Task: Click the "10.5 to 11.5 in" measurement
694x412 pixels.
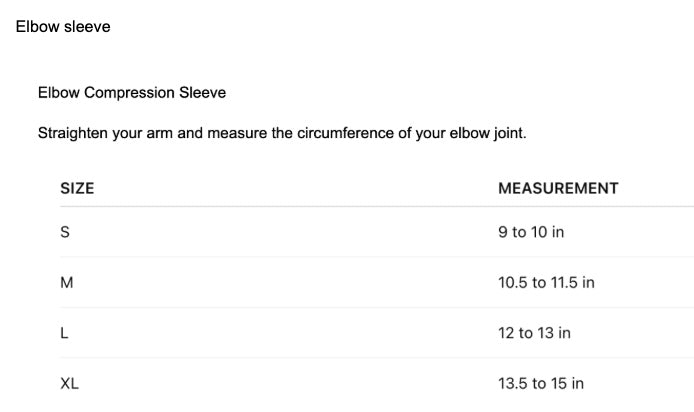Action: pos(546,282)
